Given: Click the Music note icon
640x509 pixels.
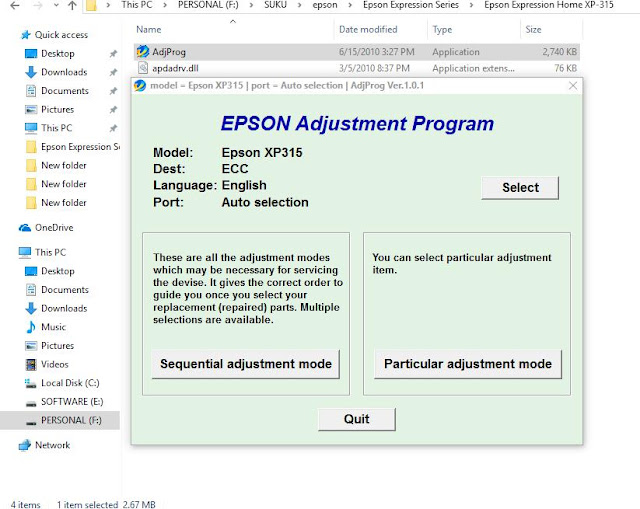Looking at the screenshot, I should (x=31, y=327).
